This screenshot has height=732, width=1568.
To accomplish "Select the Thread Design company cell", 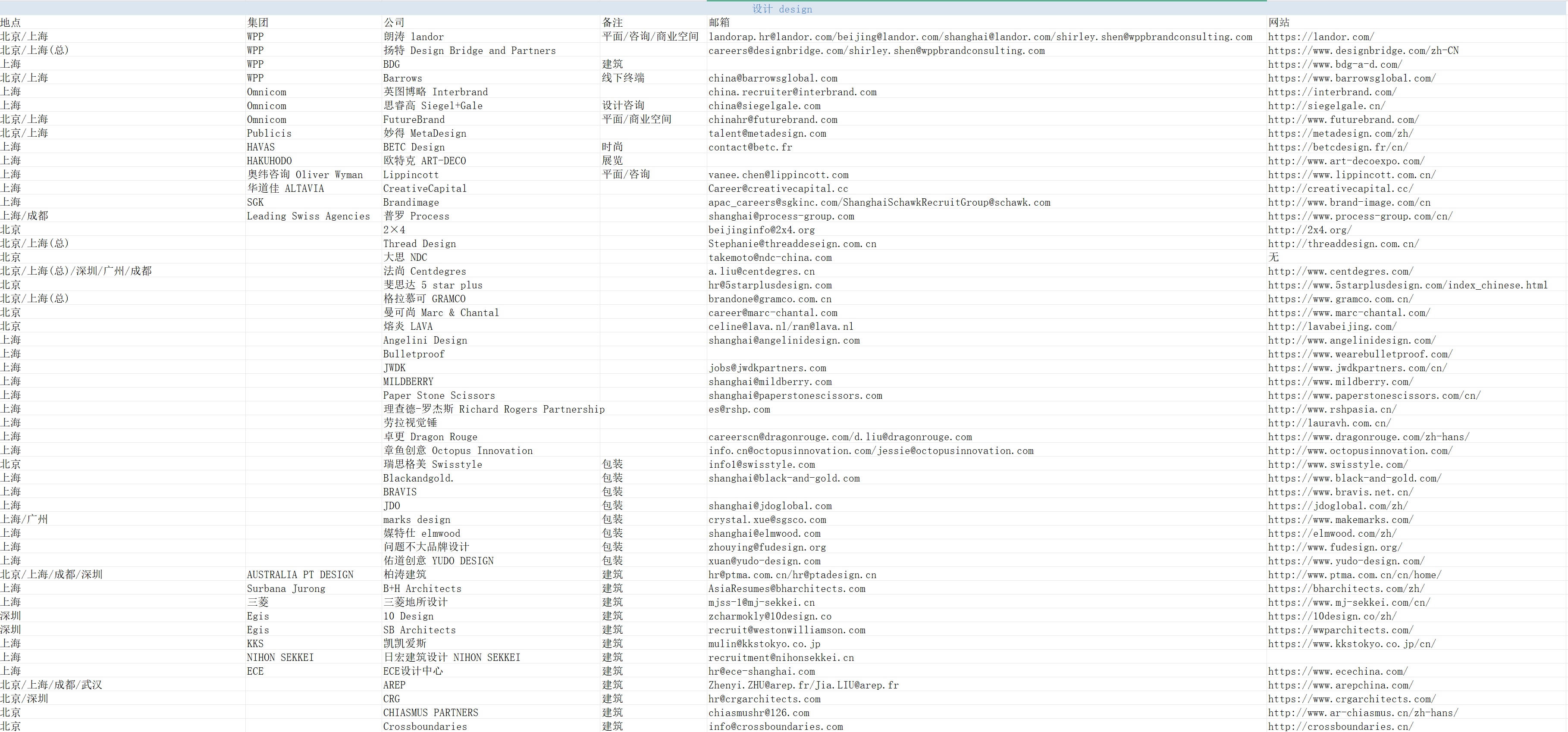I will click(x=420, y=244).
